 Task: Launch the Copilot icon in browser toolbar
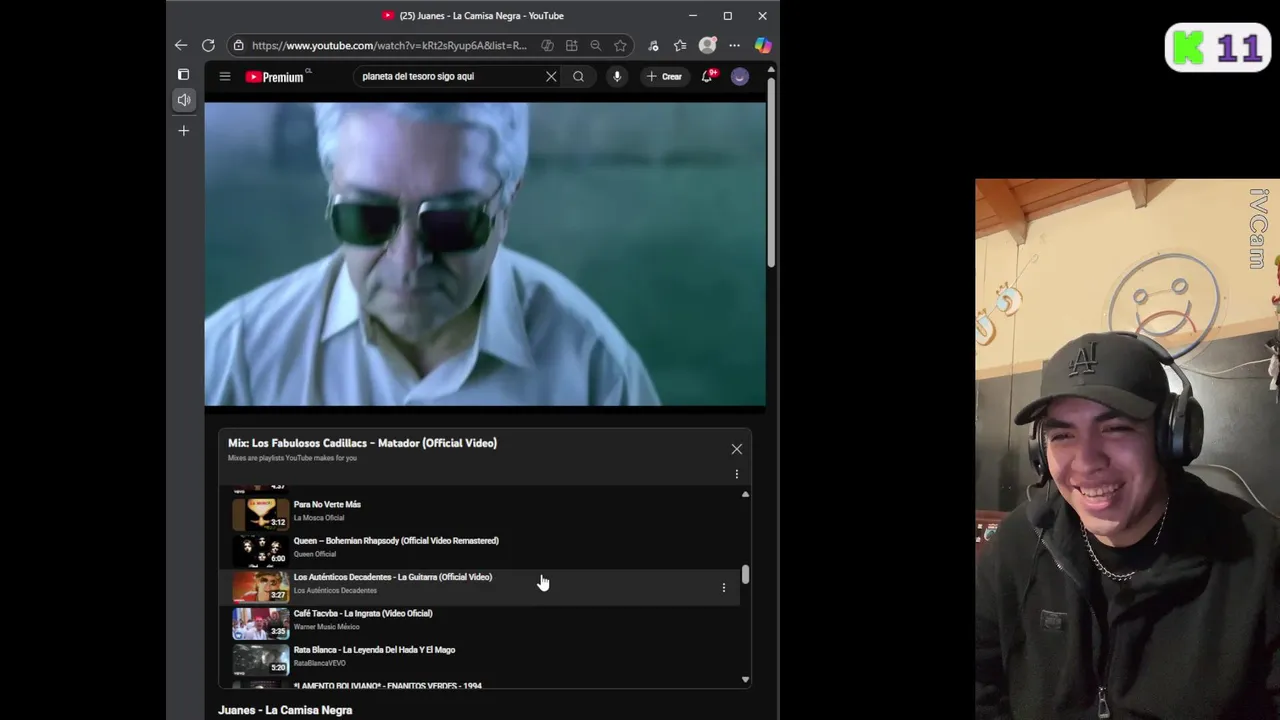763,45
